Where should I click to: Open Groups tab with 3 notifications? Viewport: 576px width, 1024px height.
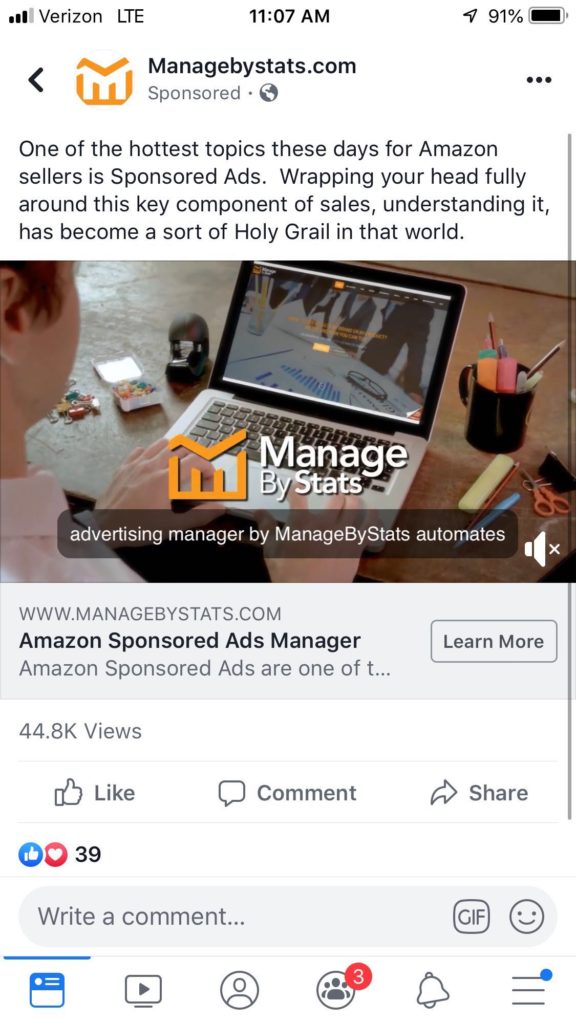click(338, 989)
